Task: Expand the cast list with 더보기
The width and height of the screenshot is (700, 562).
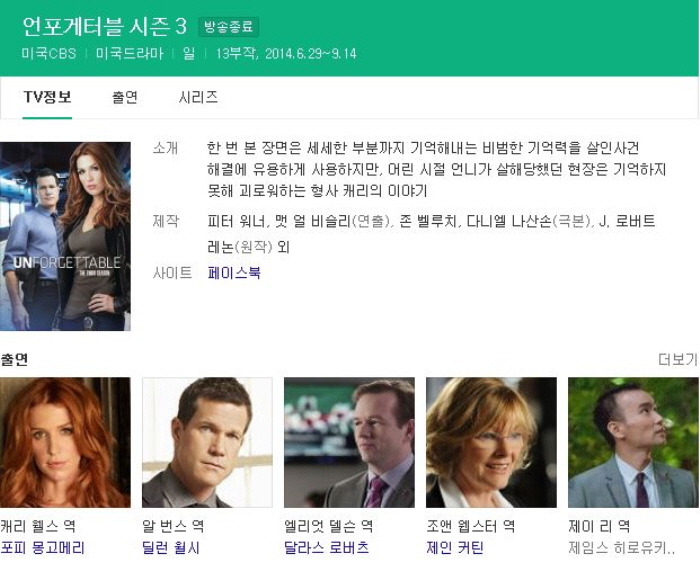Action: [677, 359]
